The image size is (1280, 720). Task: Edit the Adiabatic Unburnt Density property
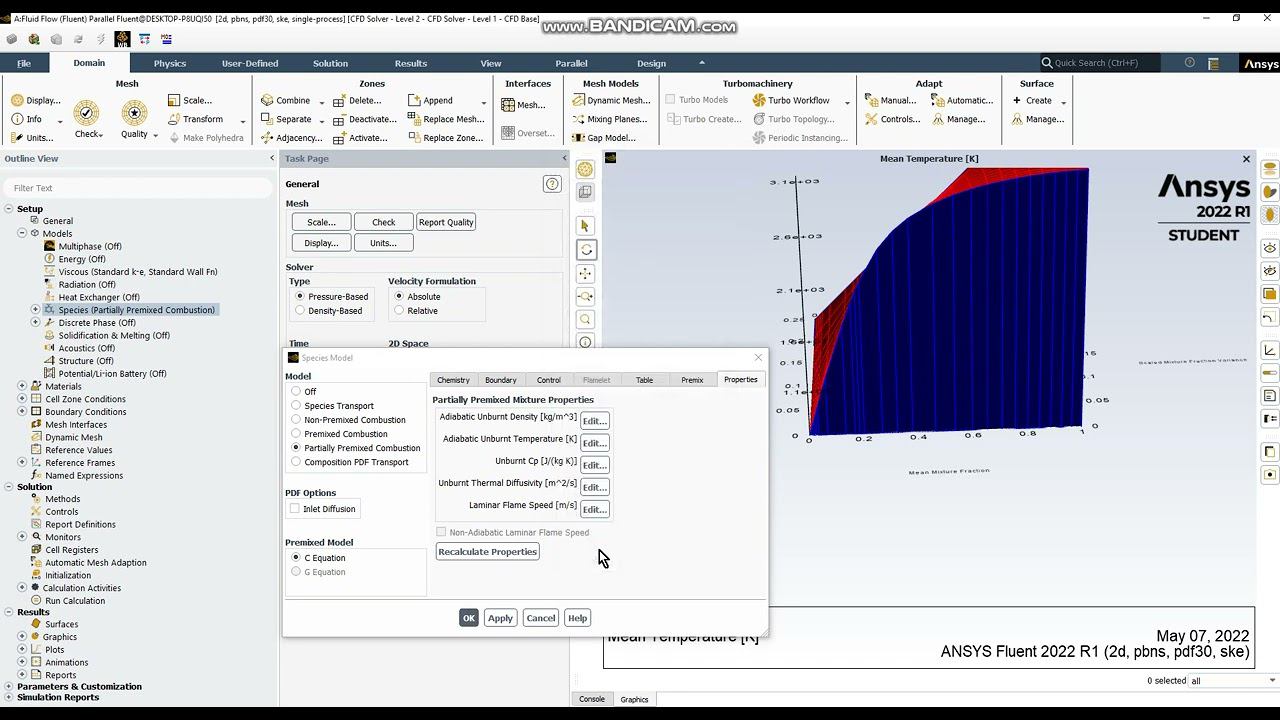594,421
